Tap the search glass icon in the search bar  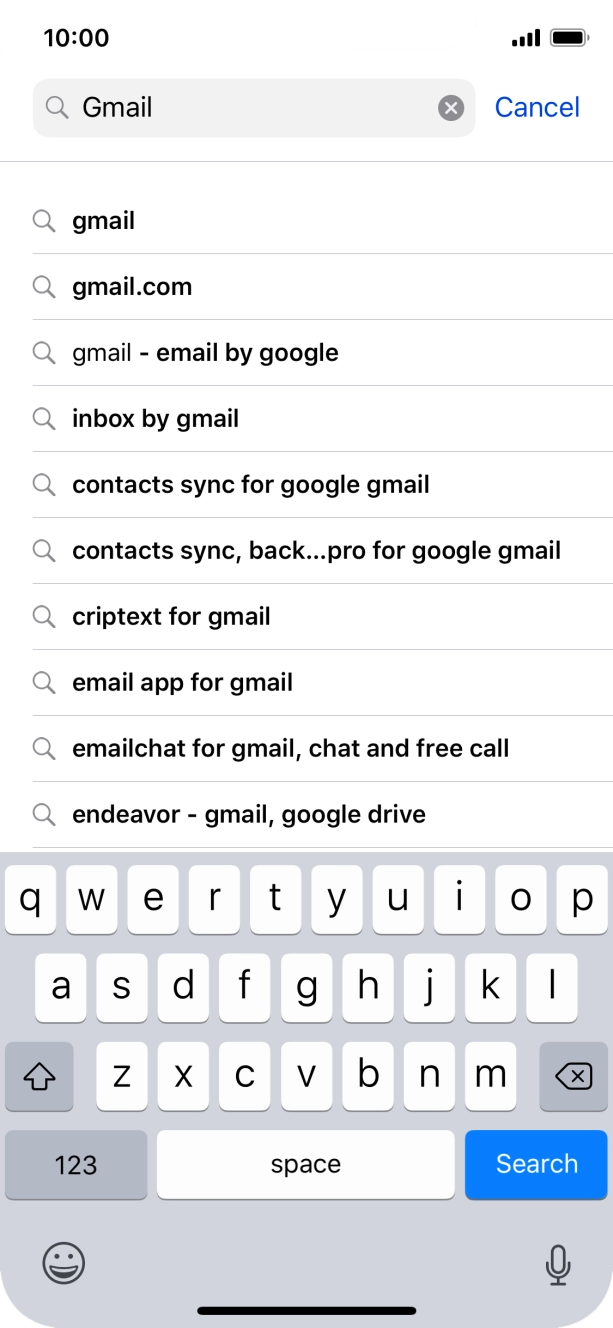click(57, 107)
